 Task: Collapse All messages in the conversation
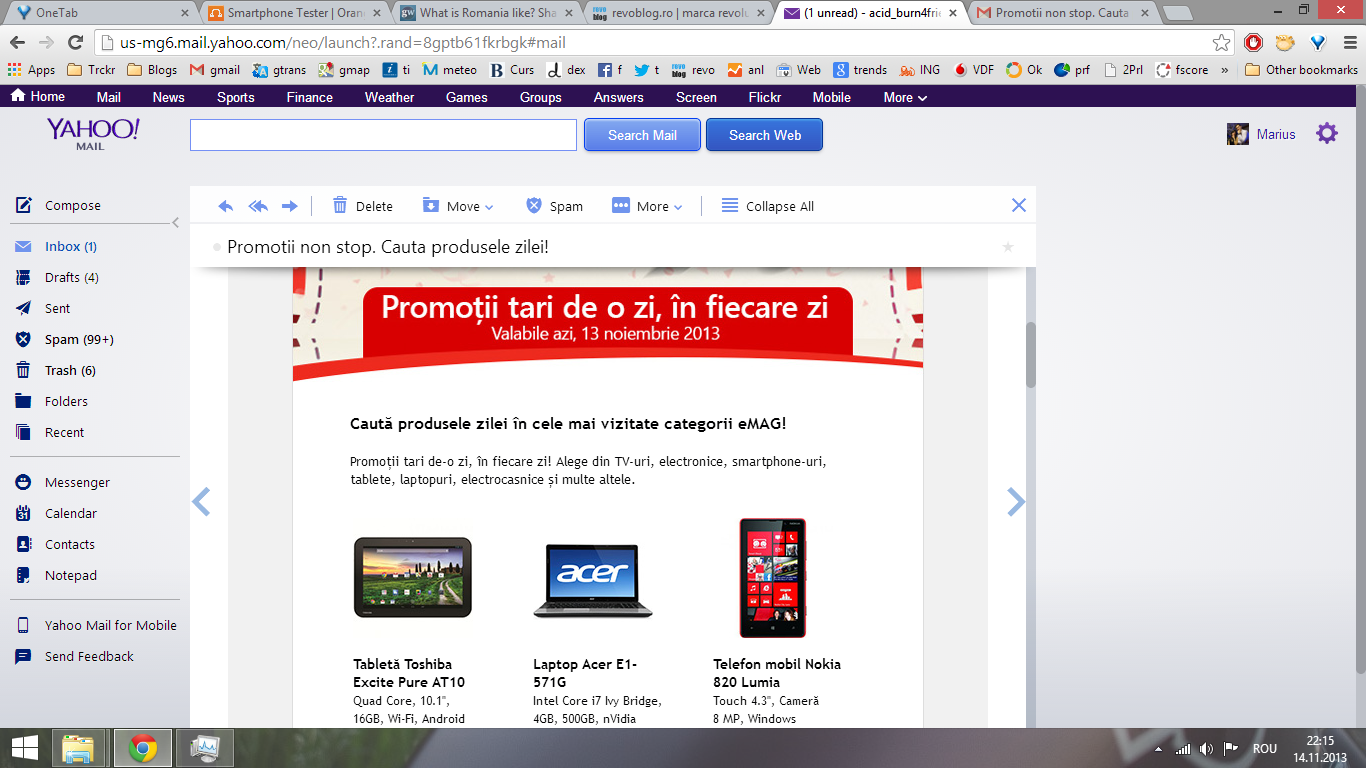coord(768,206)
